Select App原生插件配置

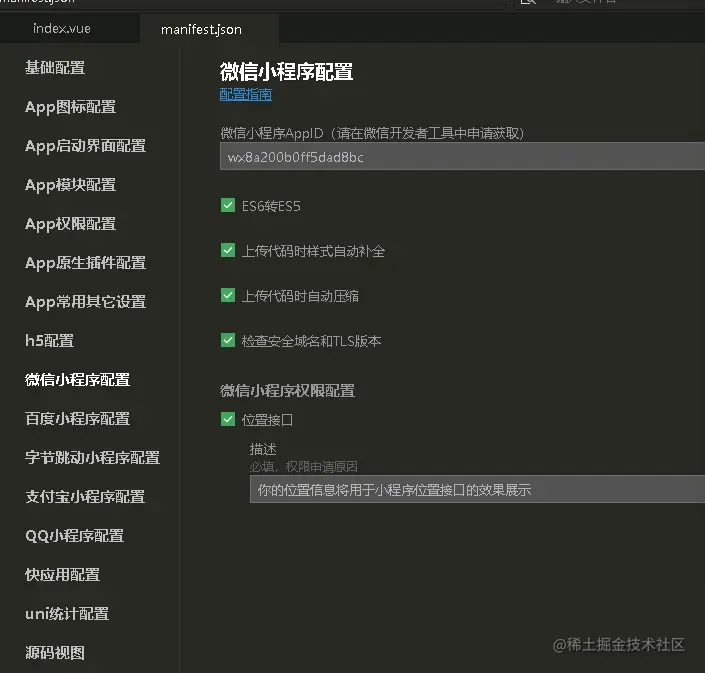pyautogui.click(x=85, y=263)
